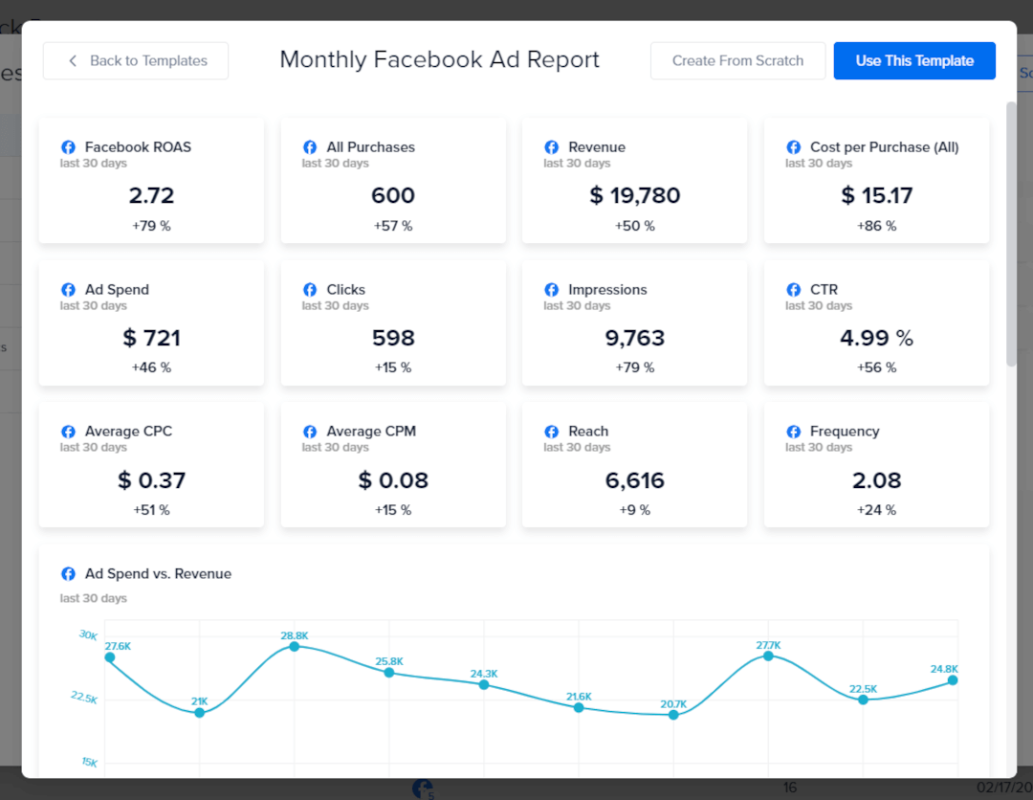Viewport: 1033px width, 800px height.
Task: Click Facebook icon beside Impressions
Action: coord(552,290)
